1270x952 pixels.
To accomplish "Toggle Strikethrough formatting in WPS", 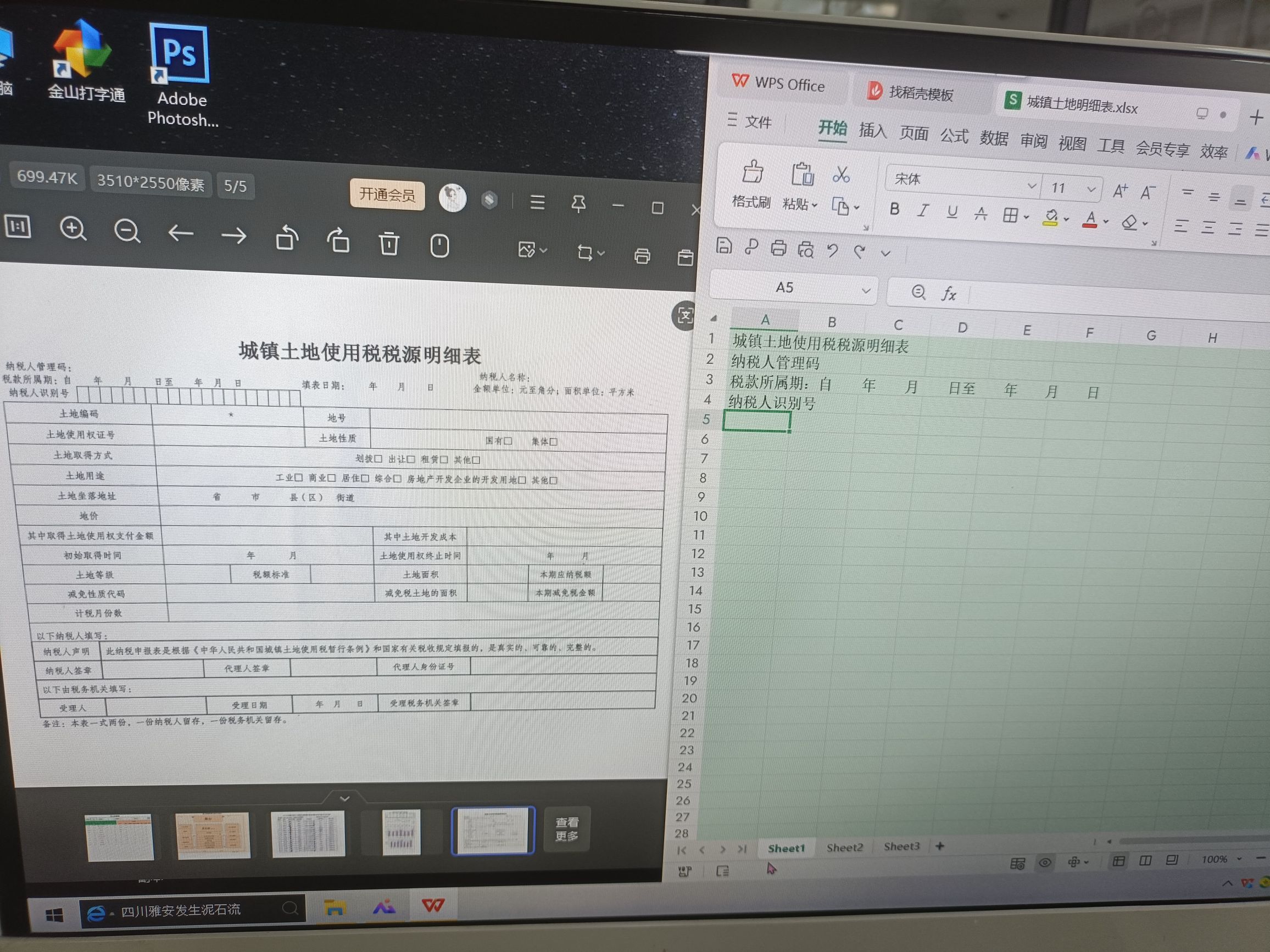I will (981, 214).
